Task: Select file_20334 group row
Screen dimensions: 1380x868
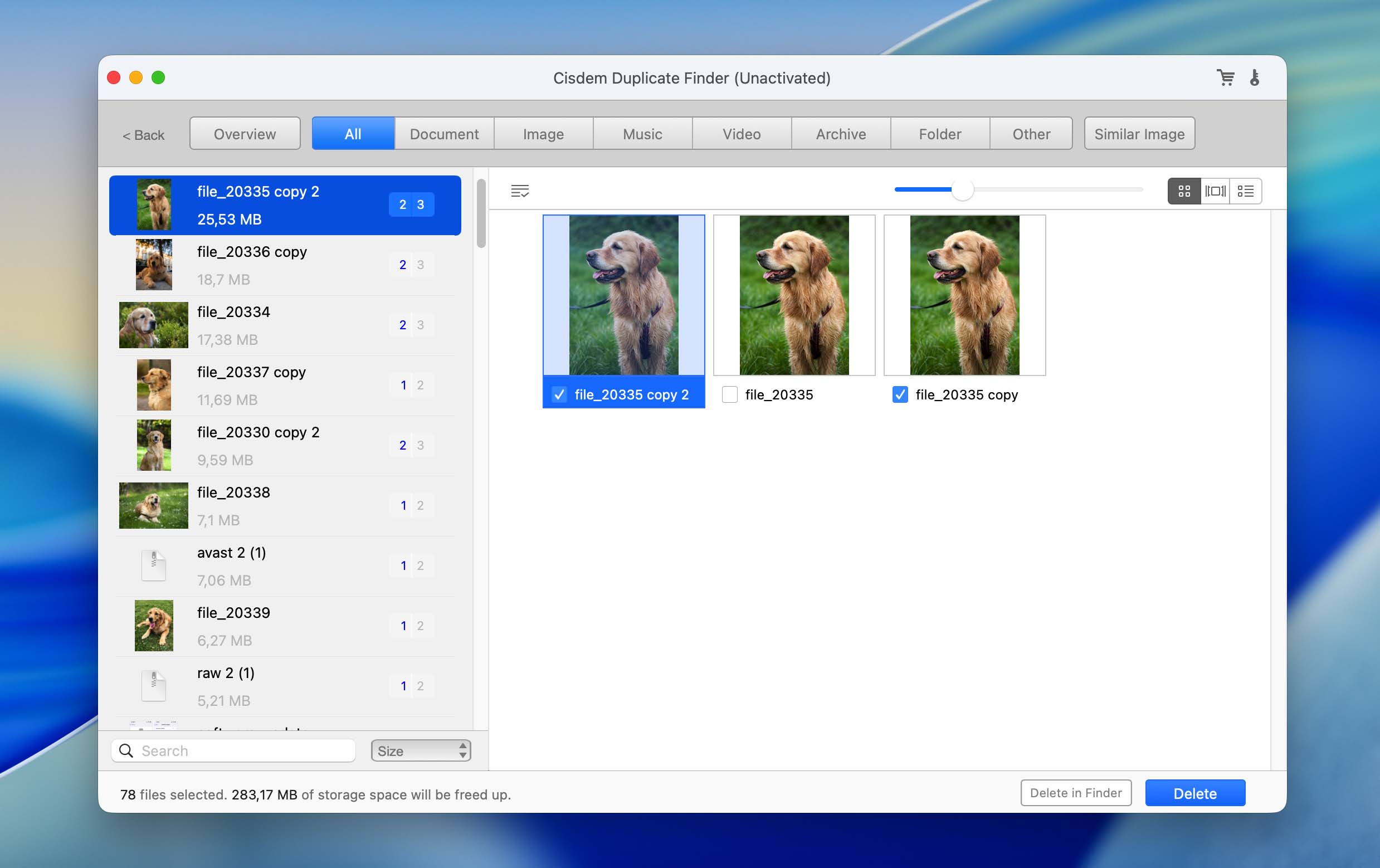Action: point(285,325)
